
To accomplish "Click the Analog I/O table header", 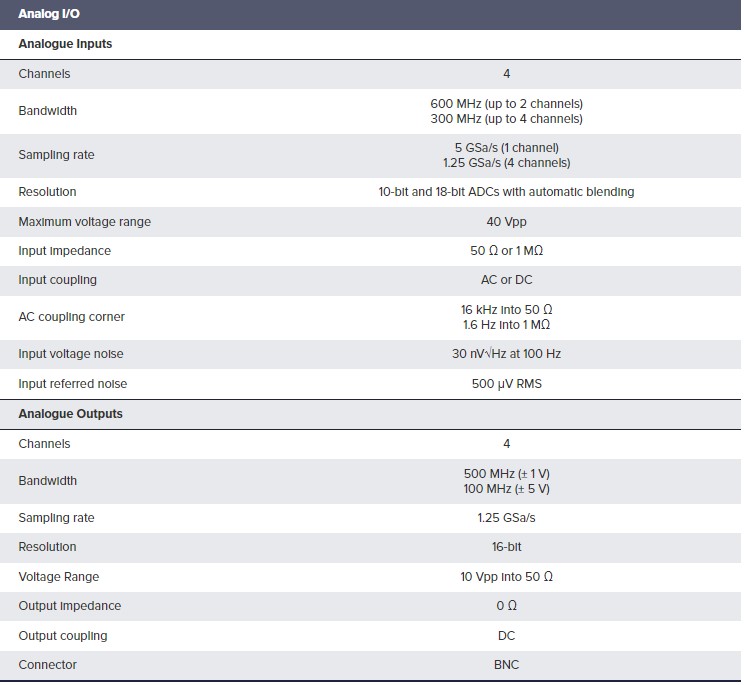I will click(x=370, y=14).
